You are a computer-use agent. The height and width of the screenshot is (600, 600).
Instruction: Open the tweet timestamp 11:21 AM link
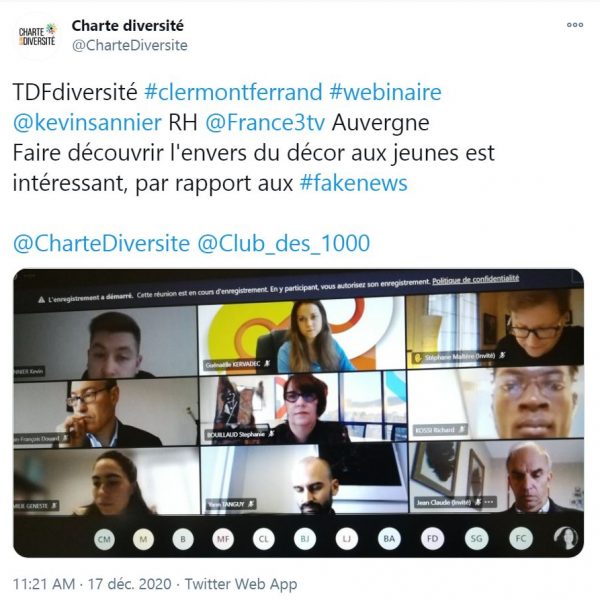coord(44,584)
